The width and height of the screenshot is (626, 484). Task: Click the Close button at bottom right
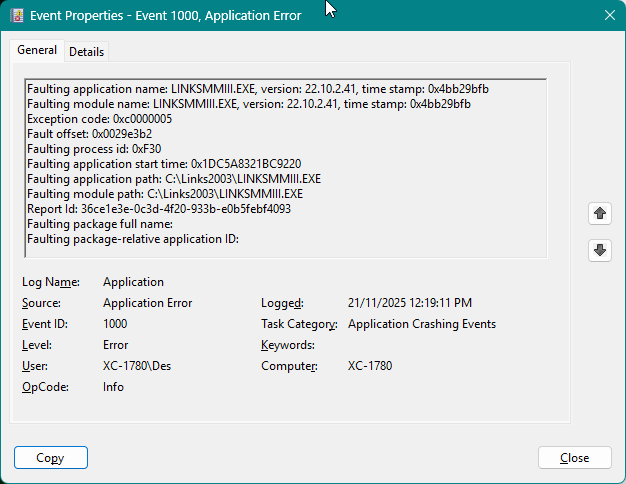tap(574, 458)
